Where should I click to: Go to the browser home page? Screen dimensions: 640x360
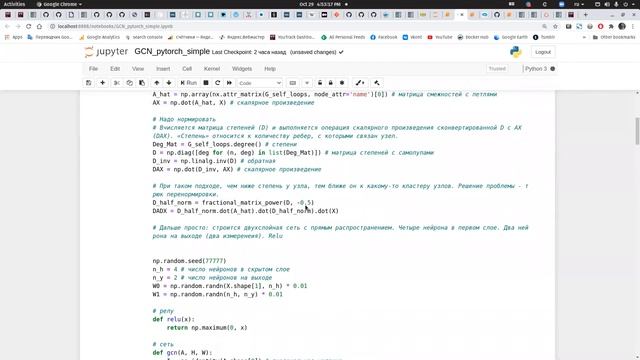point(39,26)
